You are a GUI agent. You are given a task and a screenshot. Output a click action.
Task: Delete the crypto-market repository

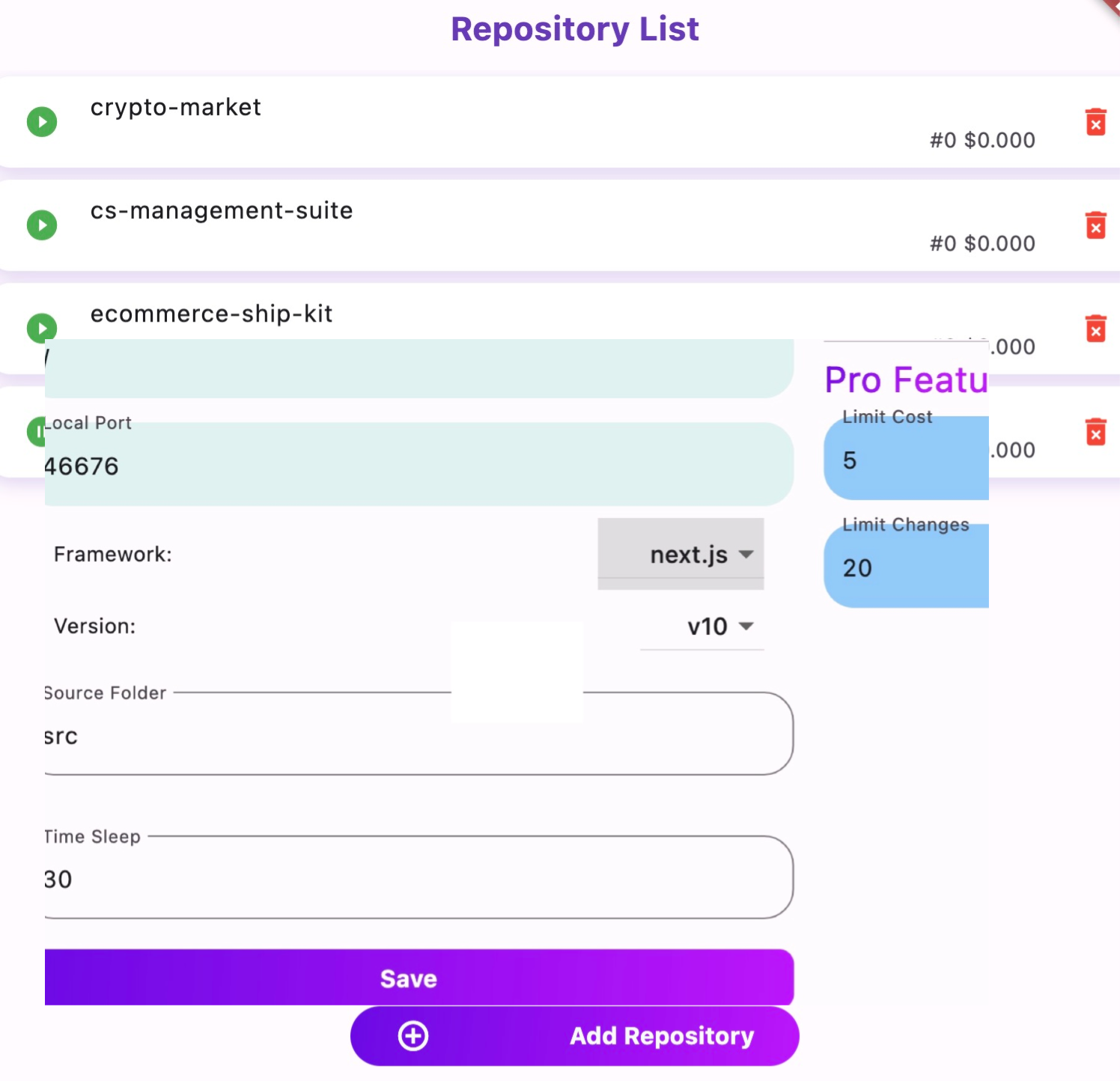[x=1095, y=122]
